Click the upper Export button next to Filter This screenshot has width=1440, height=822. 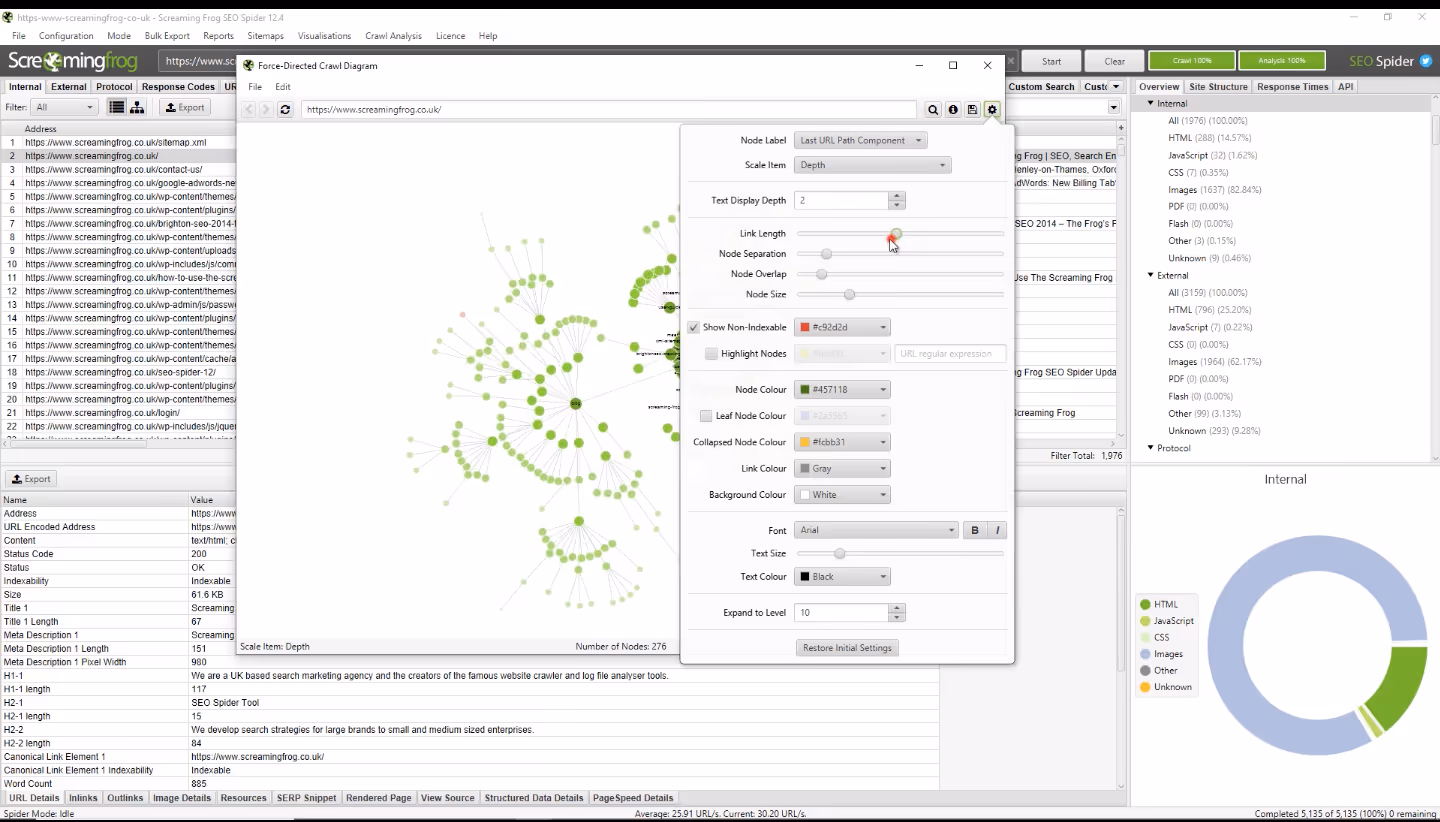pos(185,107)
